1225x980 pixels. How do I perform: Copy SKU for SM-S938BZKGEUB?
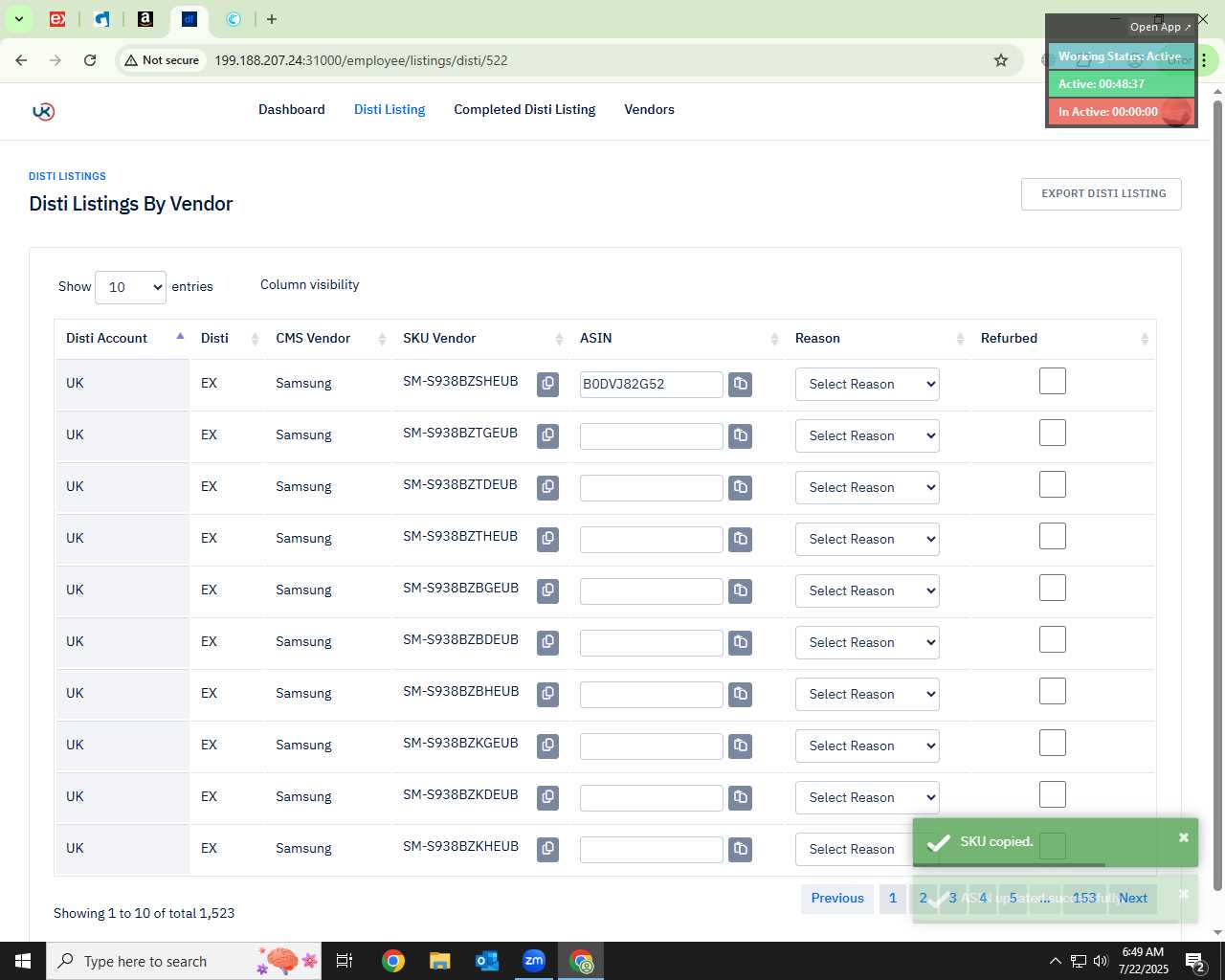click(x=547, y=746)
